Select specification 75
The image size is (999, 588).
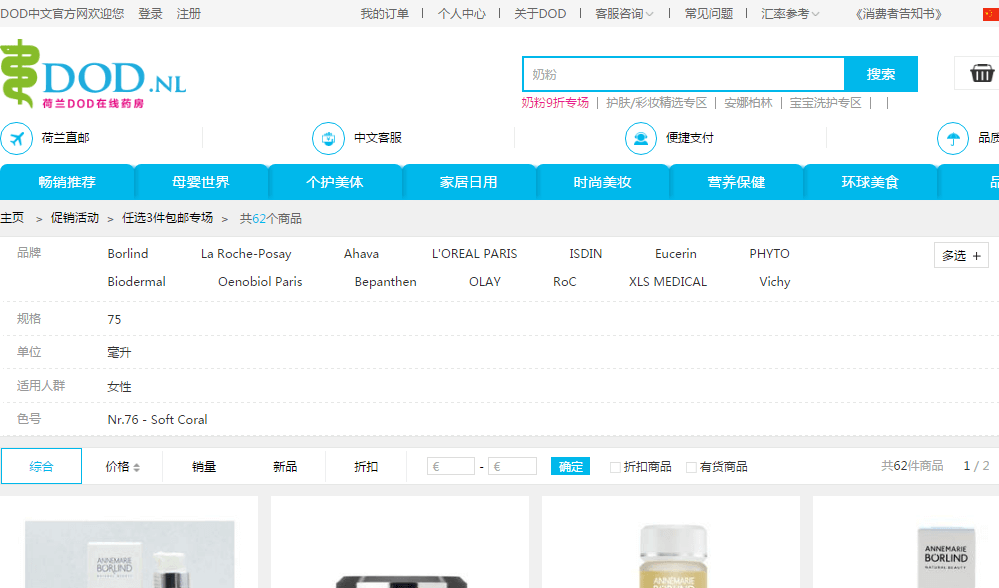tap(114, 319)
